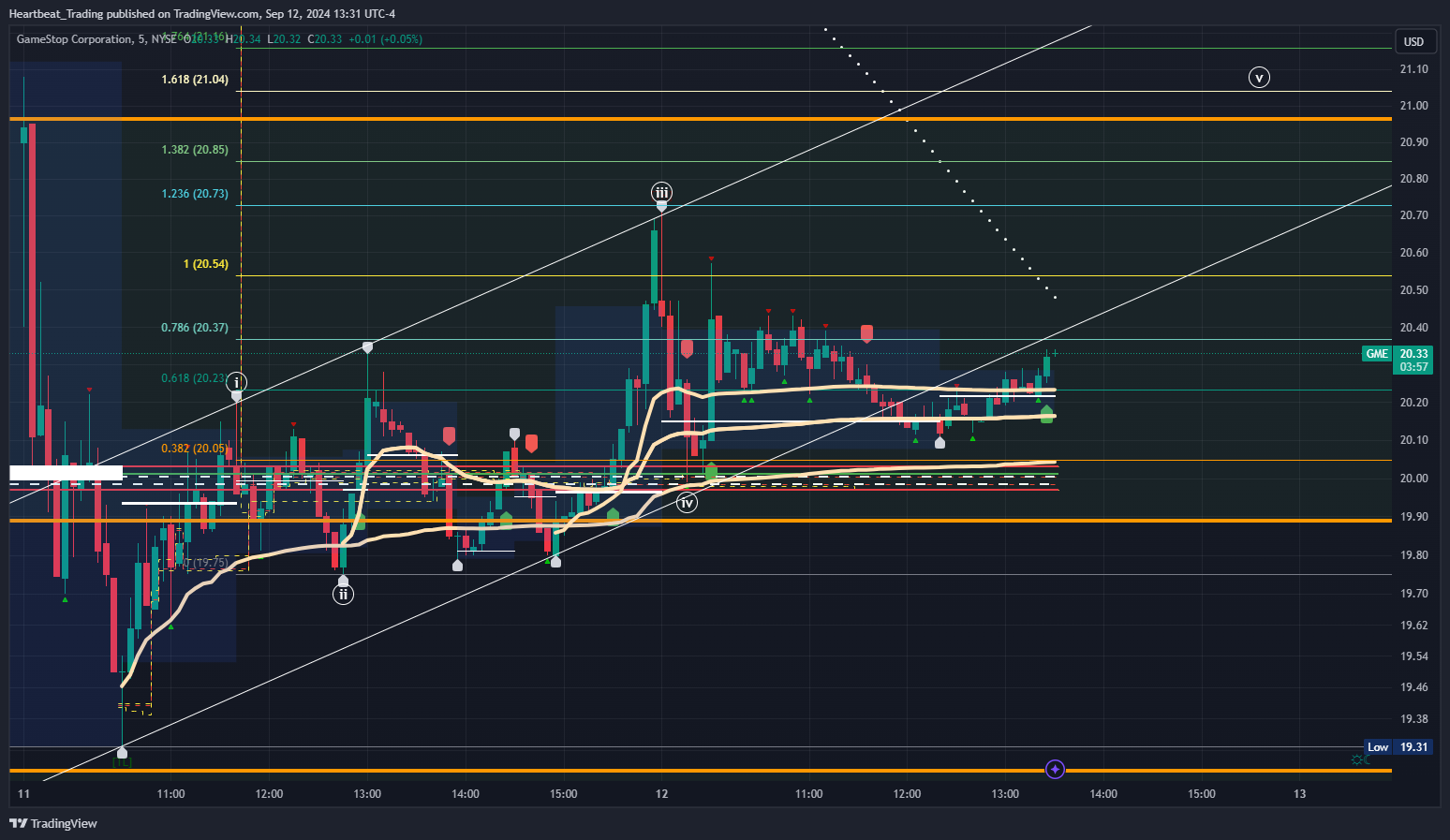Select the 0.786 (20.37) Fibonacci label
Image resolution: width=1450 pixels, height=840 pixels.
[195, 328]
